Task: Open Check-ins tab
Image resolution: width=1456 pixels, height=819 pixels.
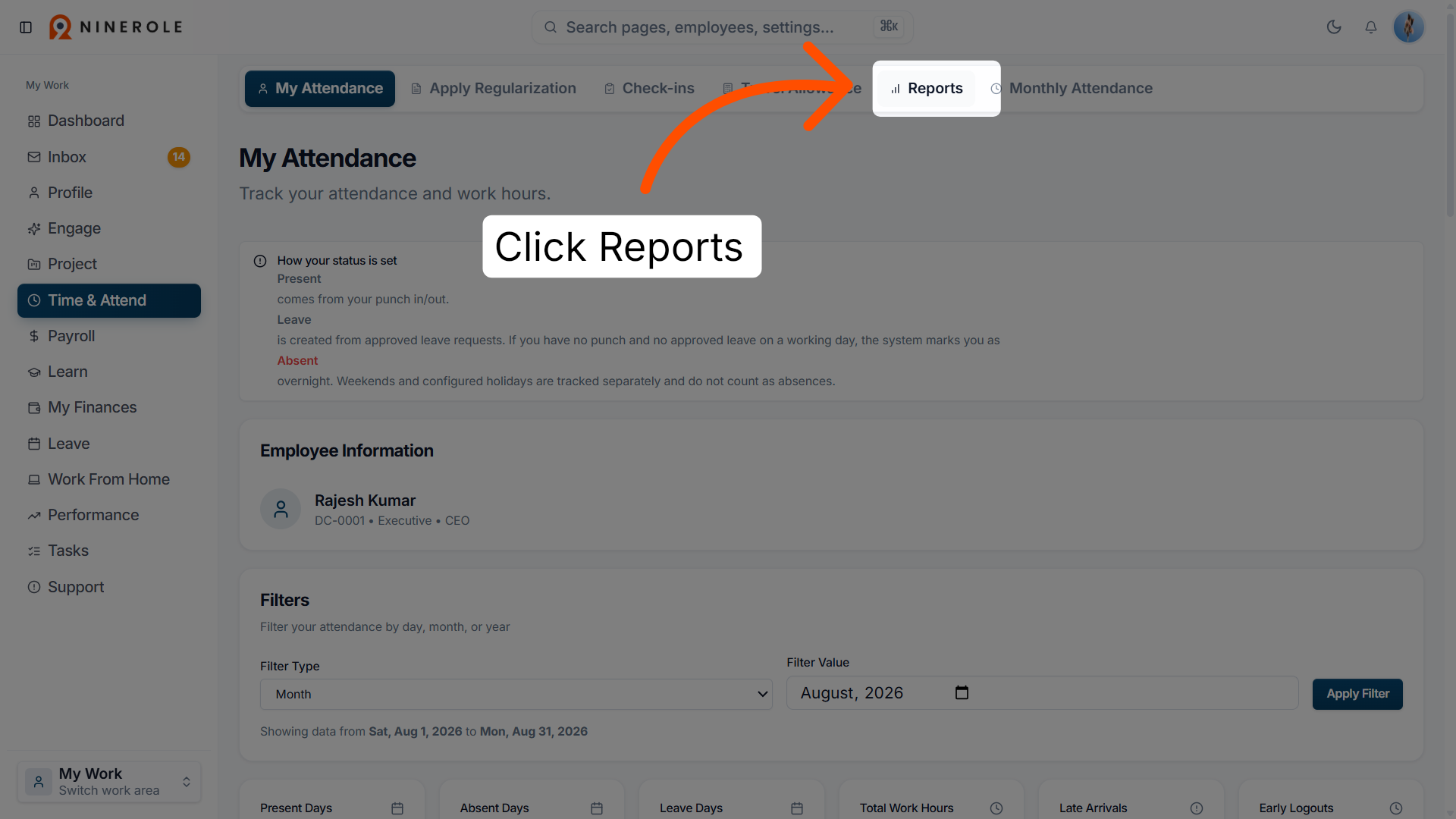Action: click(650, 89)
